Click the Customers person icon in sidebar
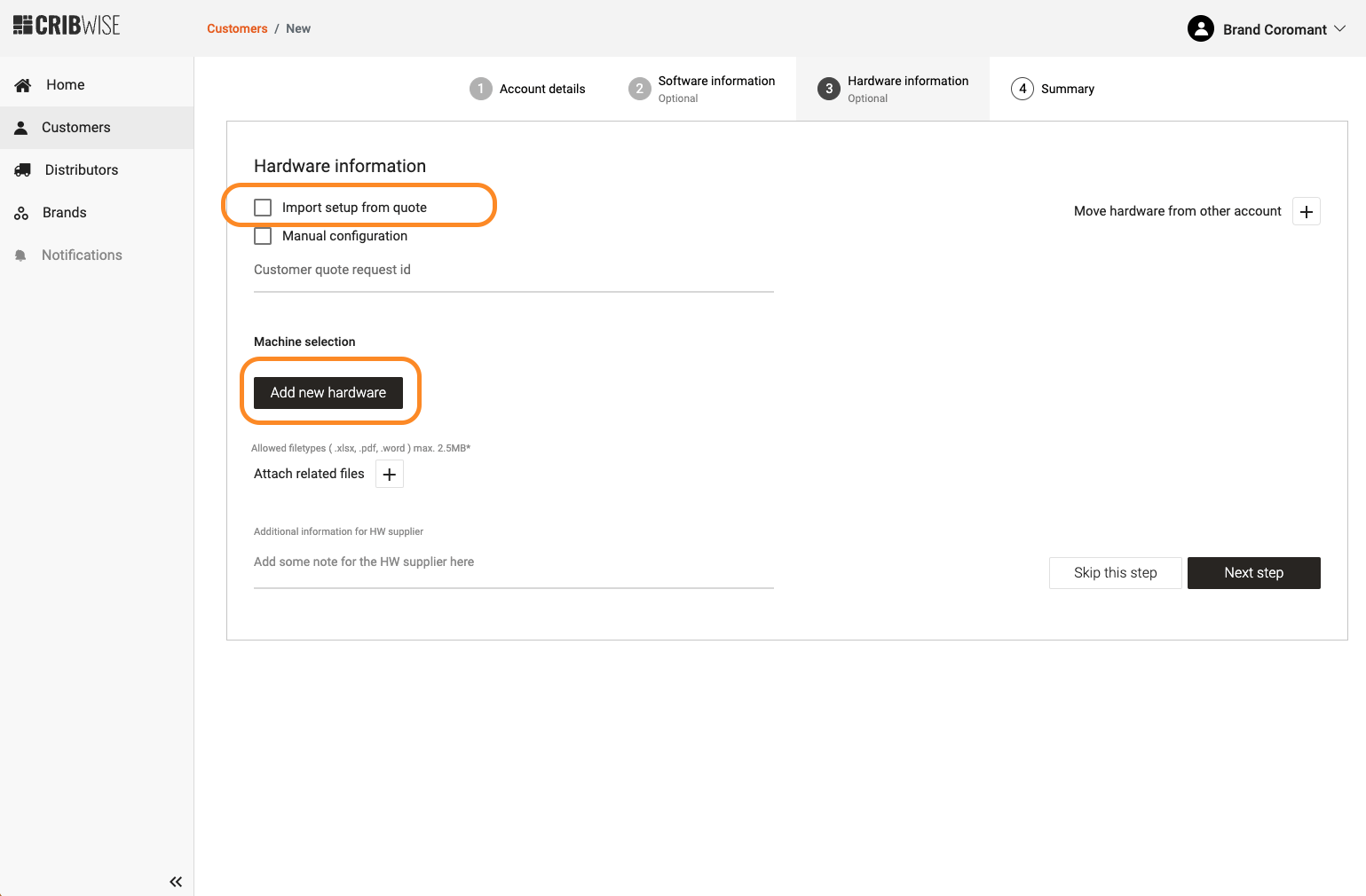1366x896 pixels. tap(21, 128)
